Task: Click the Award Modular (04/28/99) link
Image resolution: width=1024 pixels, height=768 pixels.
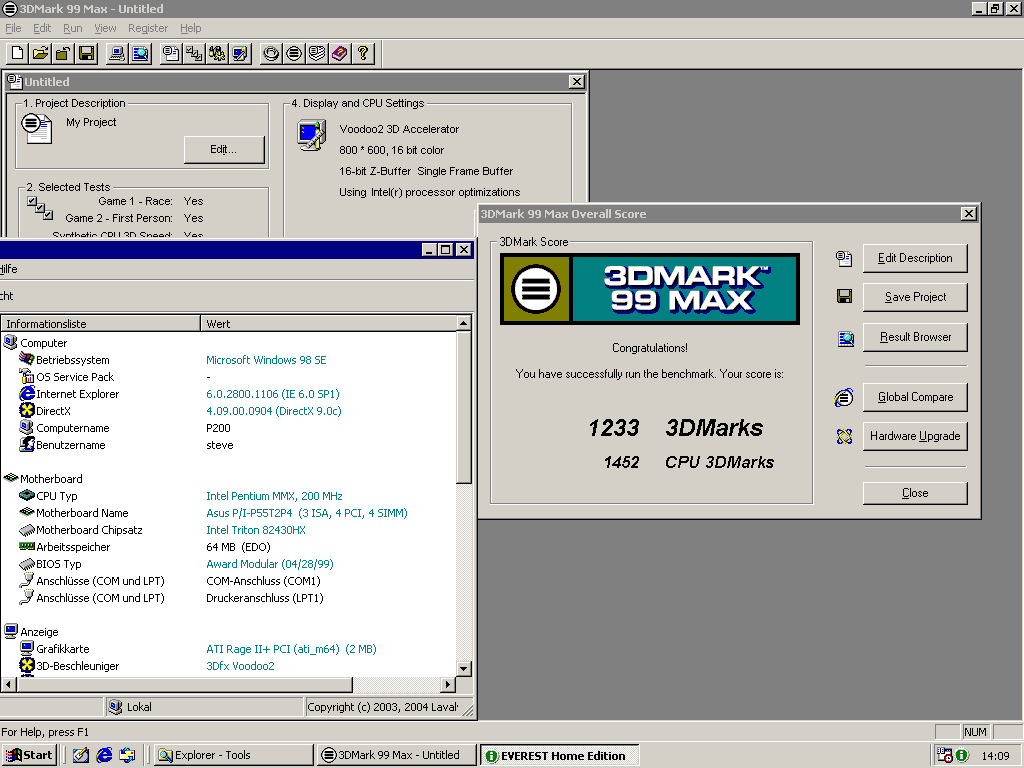Action: click(270, 564)
